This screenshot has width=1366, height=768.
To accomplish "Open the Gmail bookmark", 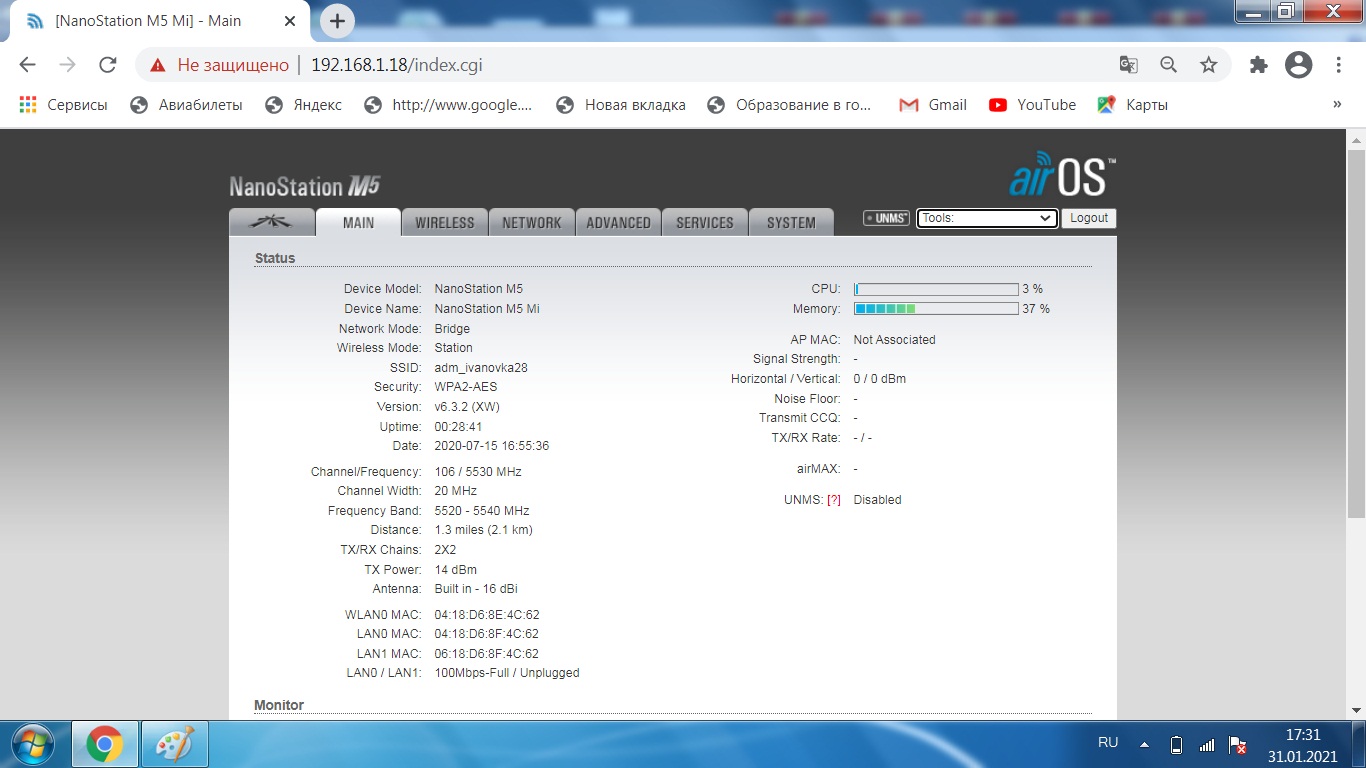I will click(933, 105).
